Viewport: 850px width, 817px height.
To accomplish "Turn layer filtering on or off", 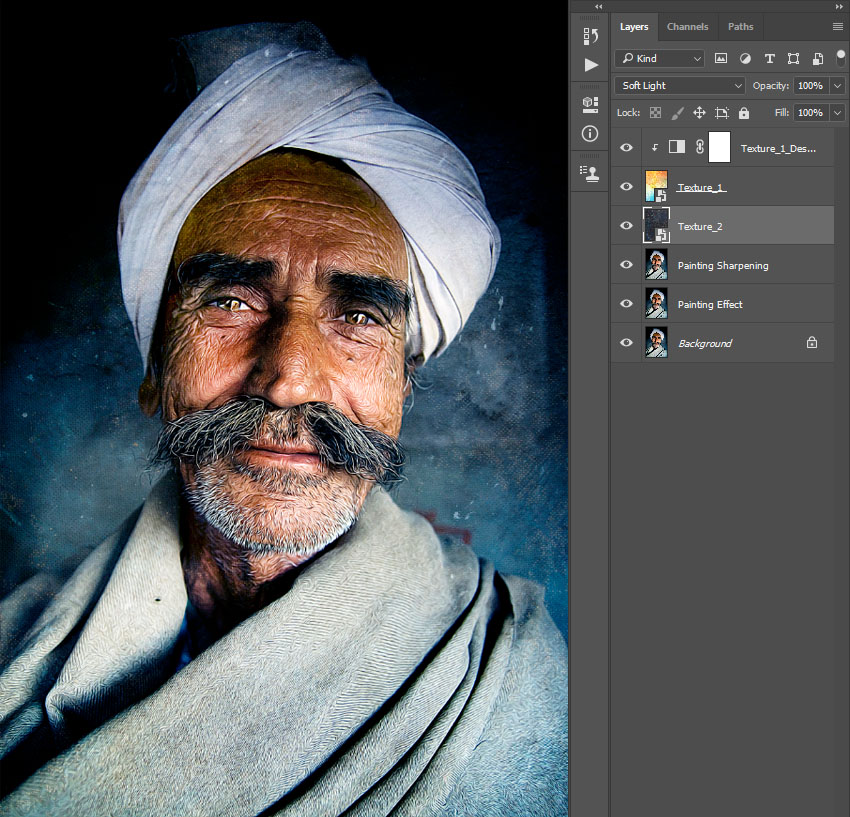I will (840, 57).
